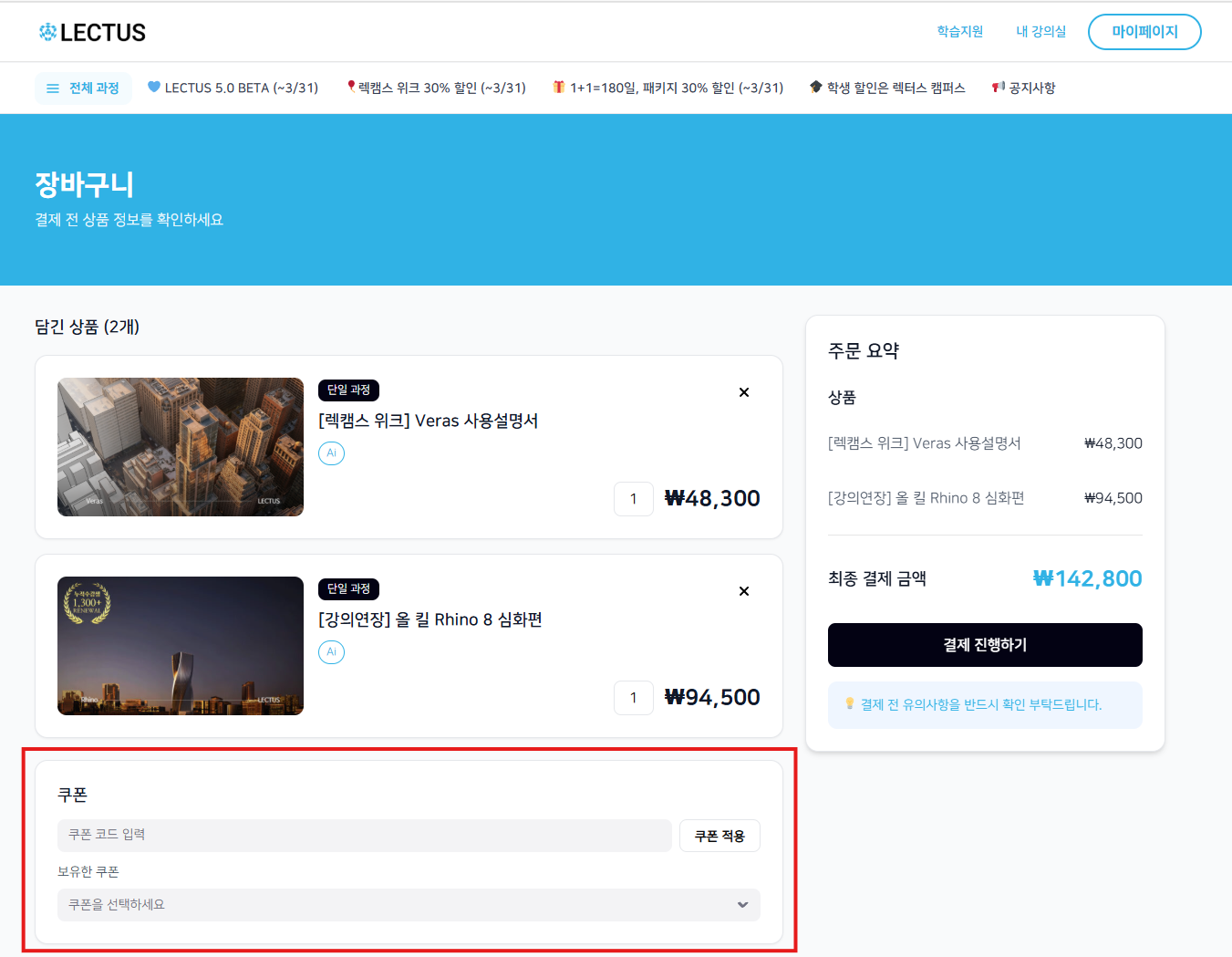Click the blue heart icon beside LECTUS 5.0

coord(154,88)
